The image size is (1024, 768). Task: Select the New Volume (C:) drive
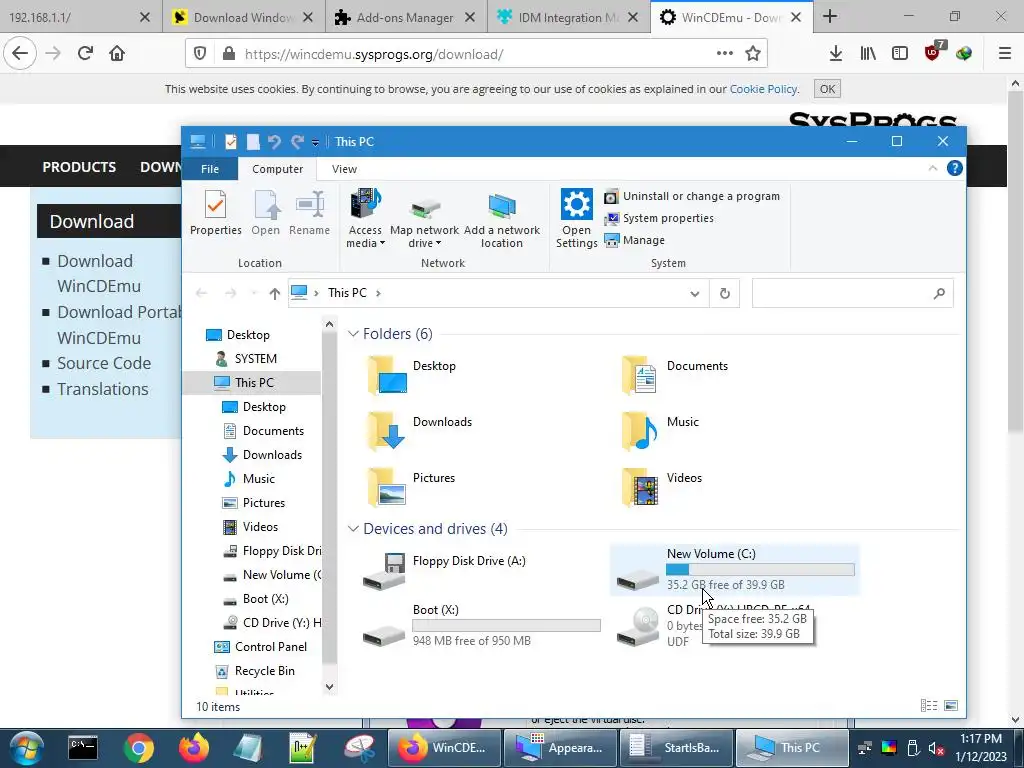[x=734, y=569]
